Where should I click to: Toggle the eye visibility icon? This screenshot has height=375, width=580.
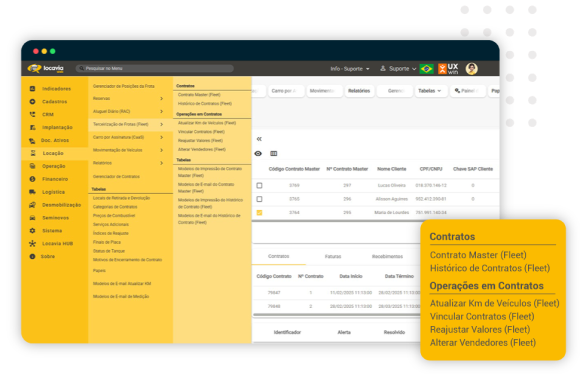[x=258, y=153]
